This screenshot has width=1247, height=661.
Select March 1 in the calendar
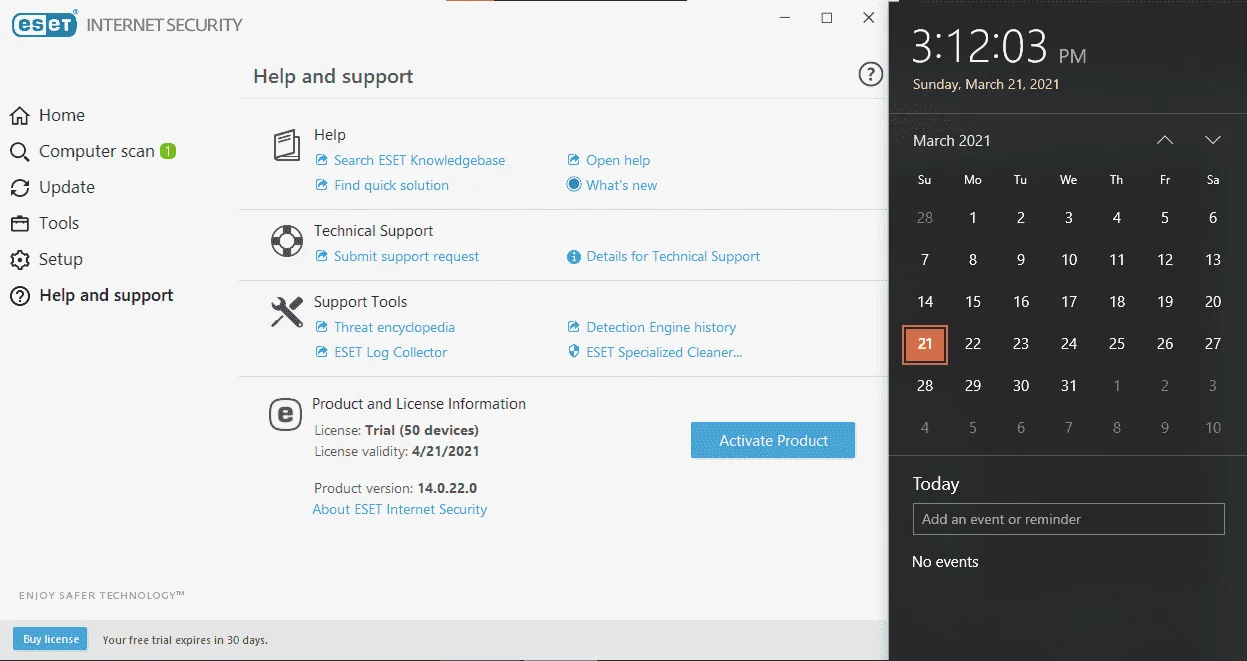pyautogui.click(x=973, y=218)
